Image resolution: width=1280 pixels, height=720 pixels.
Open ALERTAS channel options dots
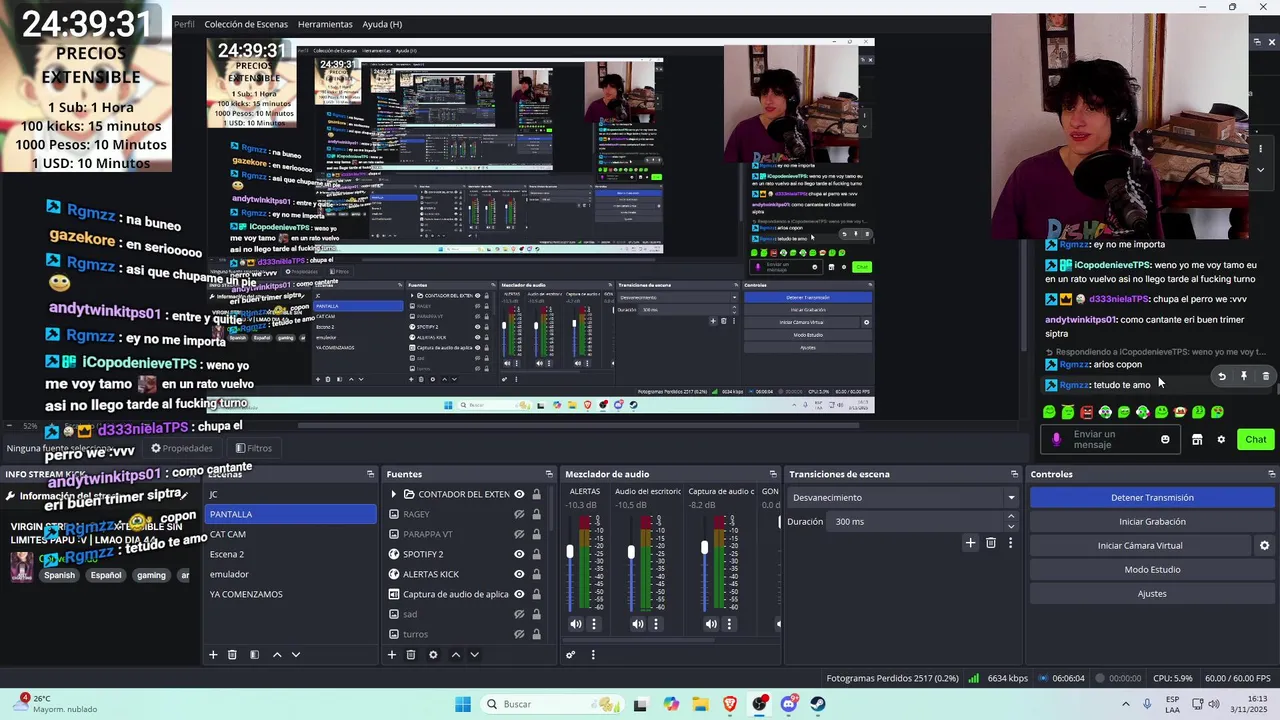594,624
